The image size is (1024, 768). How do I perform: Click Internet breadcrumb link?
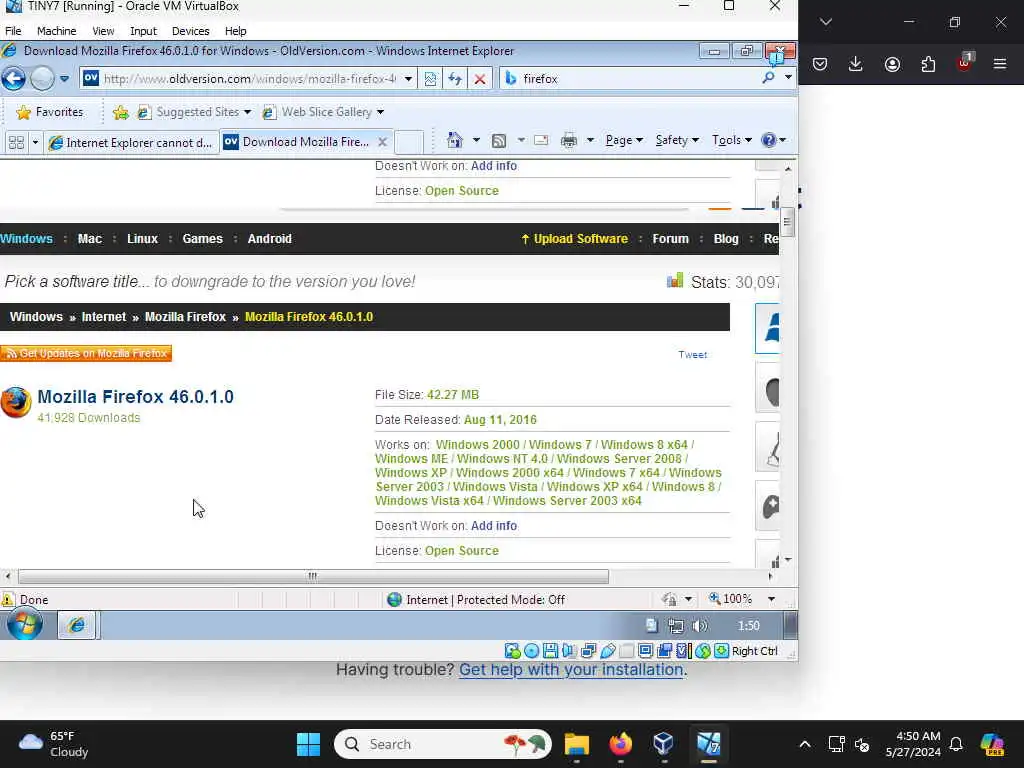(x=104, y=317)
